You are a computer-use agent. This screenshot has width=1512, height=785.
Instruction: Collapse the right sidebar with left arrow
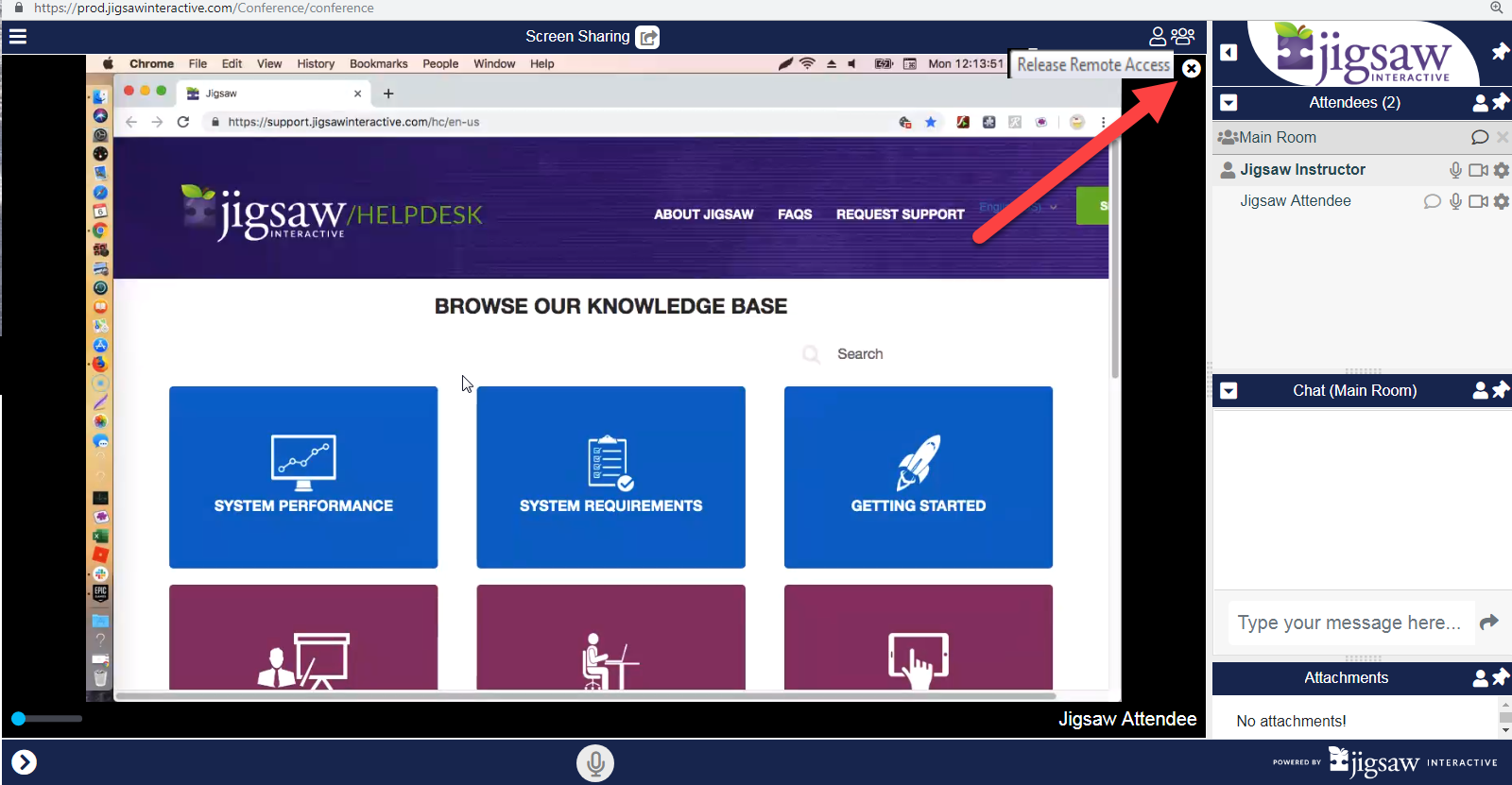[x=1228, y=52]
